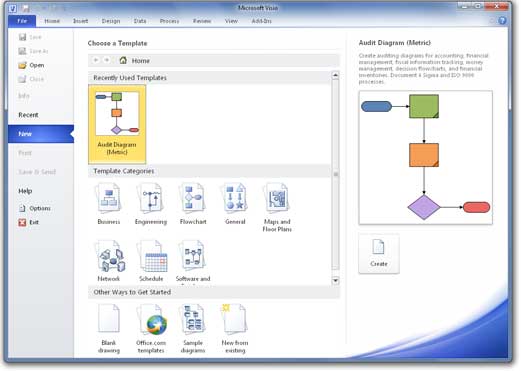The image size is (521, 371).
Task: Open Visio Options
Action: [35, 208]
